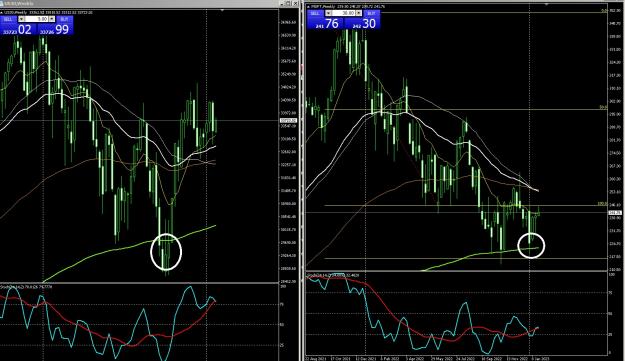The width and height of the screenshot is (625, 361).
Task: Grab chart shift triangle marker on right chart
Action: click(x=546, y=4)
